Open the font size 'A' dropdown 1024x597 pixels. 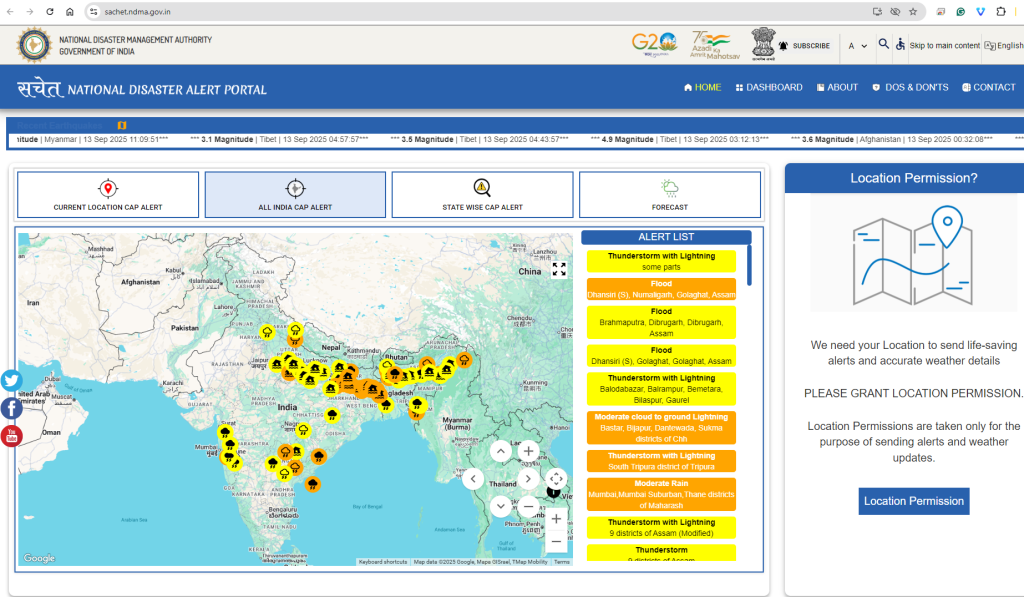tap(857, 46)
